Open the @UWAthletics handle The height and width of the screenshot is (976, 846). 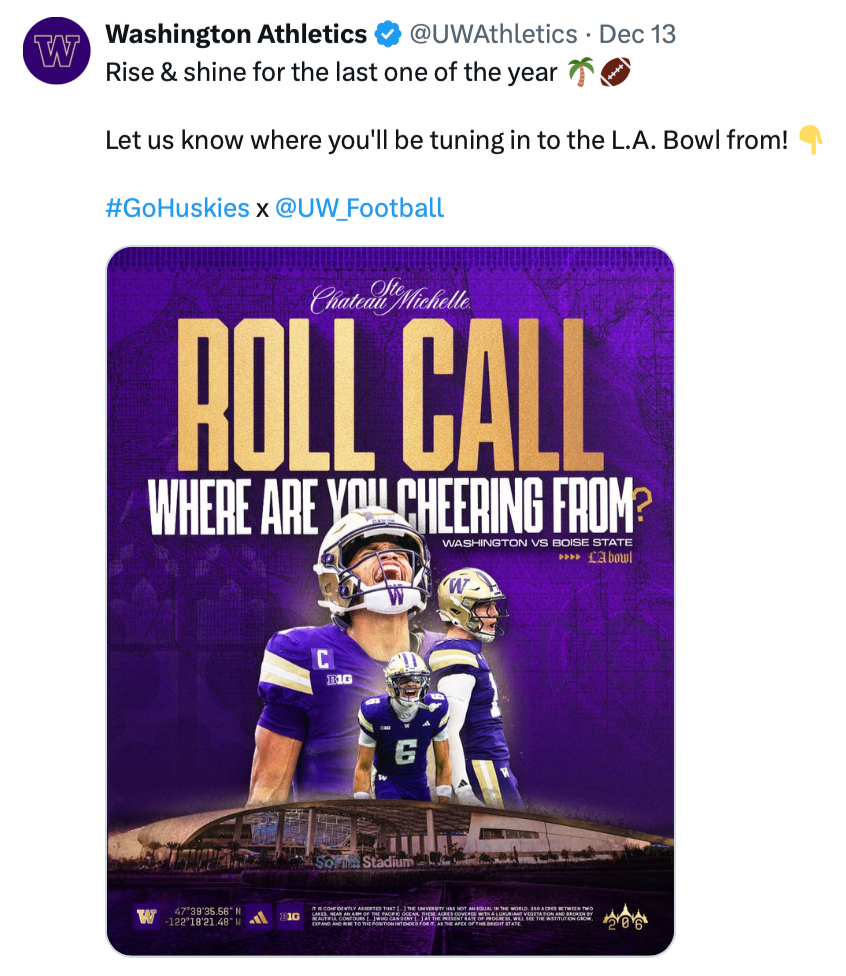pyautogui.click(x=493, y=35)
